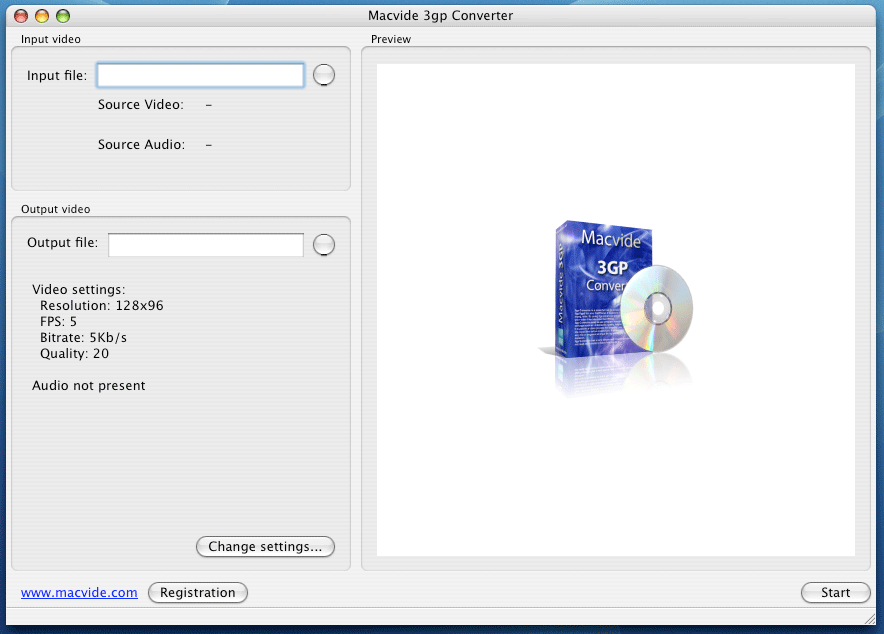Click the Preview section header
The image size is (884, 634).
(391, 39)
